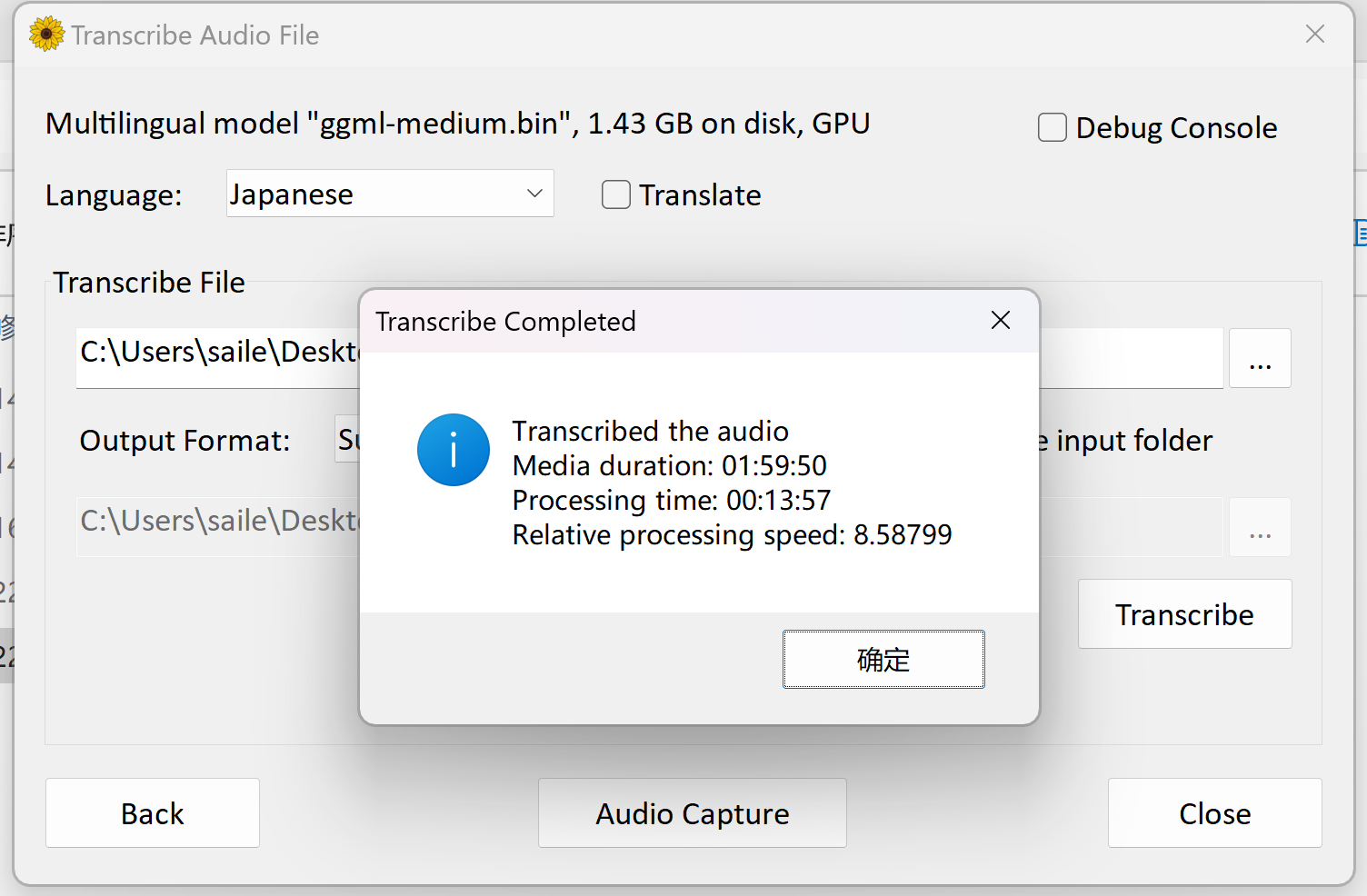Go Back to the previous screen
Viewport: 1367px width, 896px height.
click(x=153, y=813)
